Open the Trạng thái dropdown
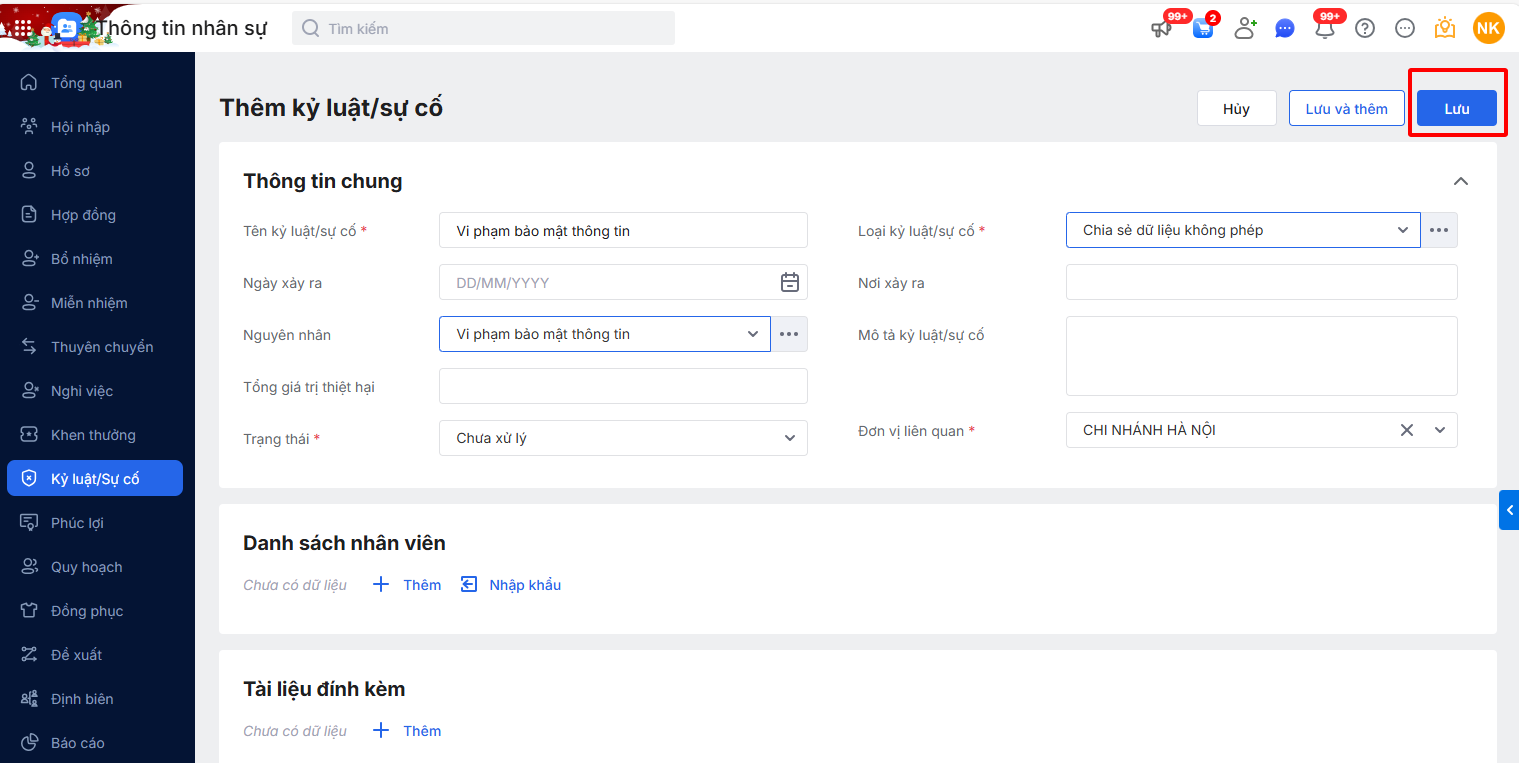 (x=790, y=438)
